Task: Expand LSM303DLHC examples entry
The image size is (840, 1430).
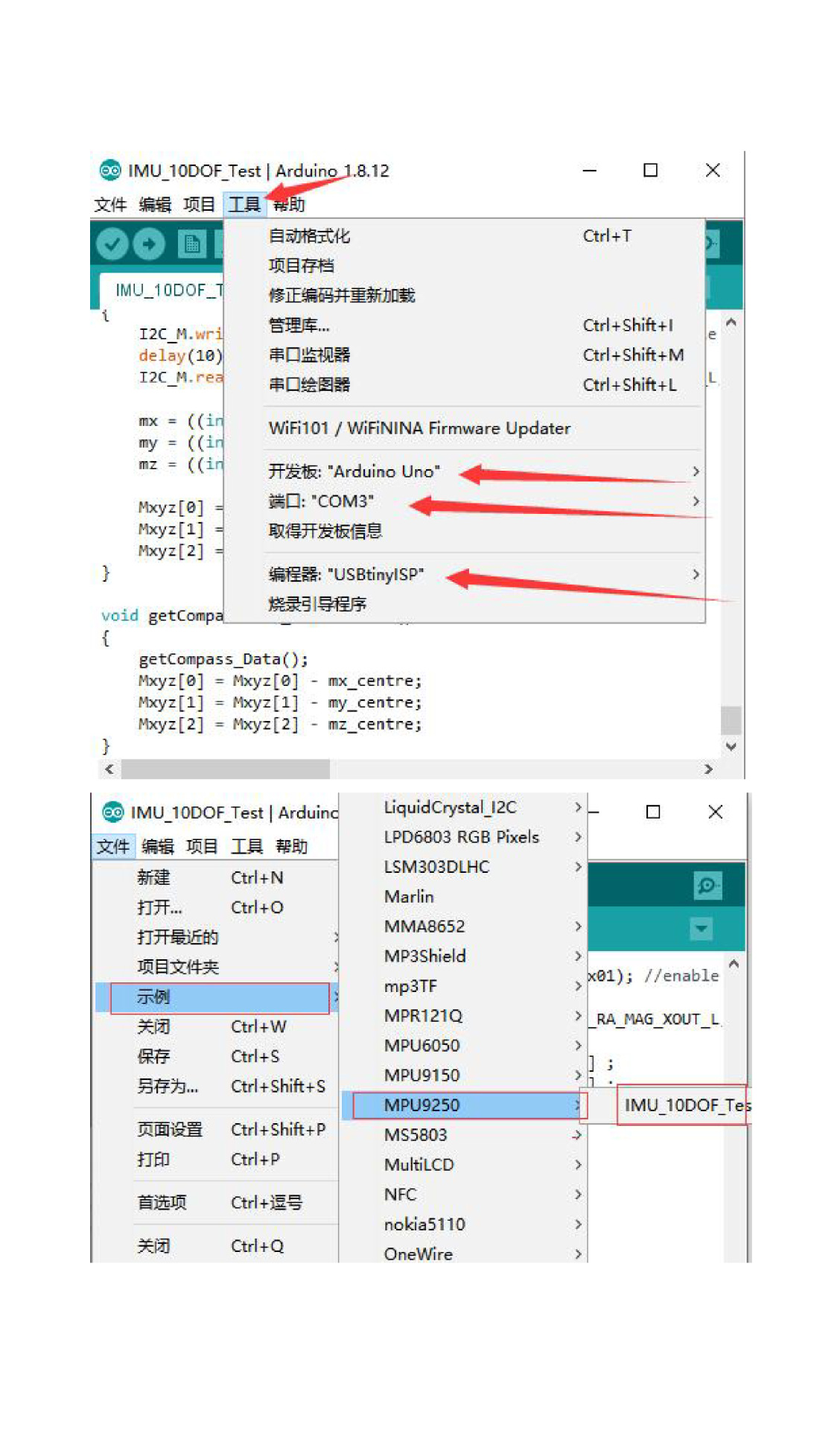Action: tap(463, 867)
